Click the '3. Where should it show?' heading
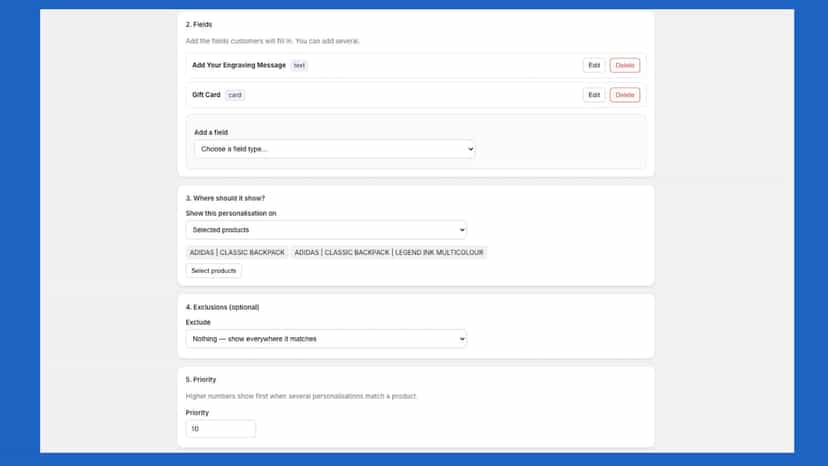 pyautogui.click(x=225, y=198)
